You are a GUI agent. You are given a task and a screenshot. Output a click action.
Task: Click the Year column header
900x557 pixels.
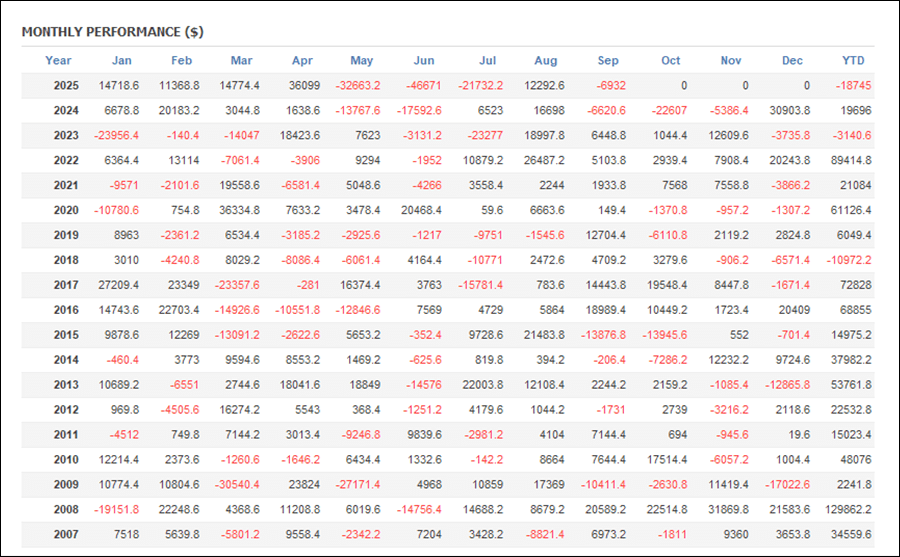[58, 60]
